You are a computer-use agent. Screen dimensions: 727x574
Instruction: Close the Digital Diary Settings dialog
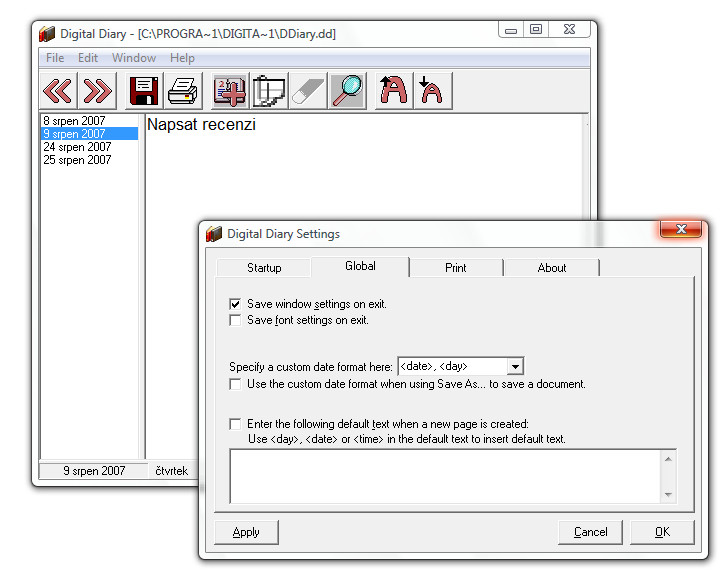(x=681, y=229)
